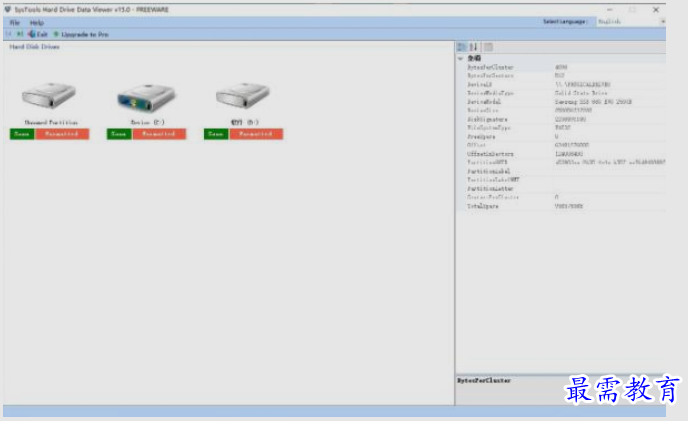This screenshot has height=421, width=688.
Task: Select the OffsetInSectors property row
Action: pyautogui.click(x=561, y=154)
